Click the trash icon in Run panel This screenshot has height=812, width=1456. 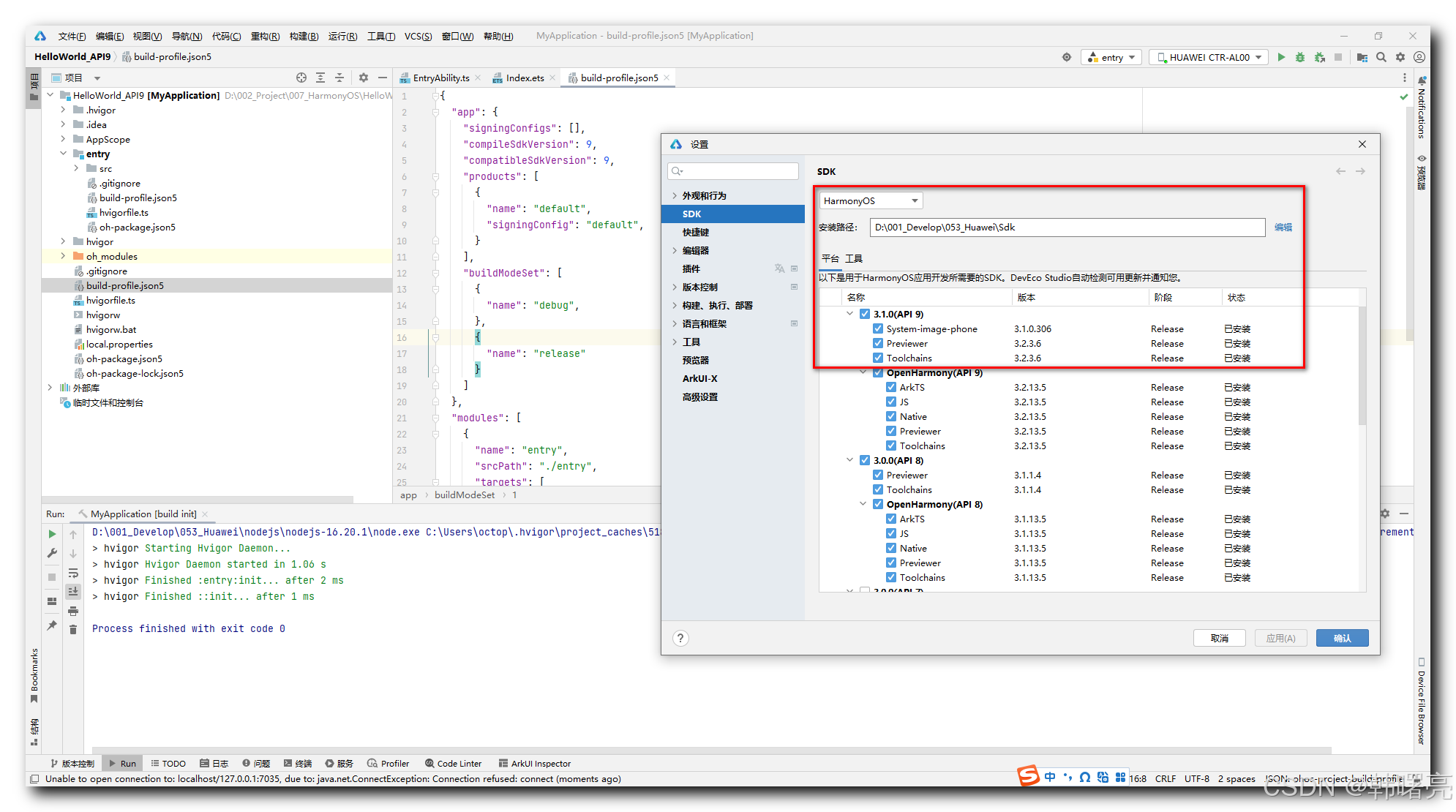click(73, 629)
